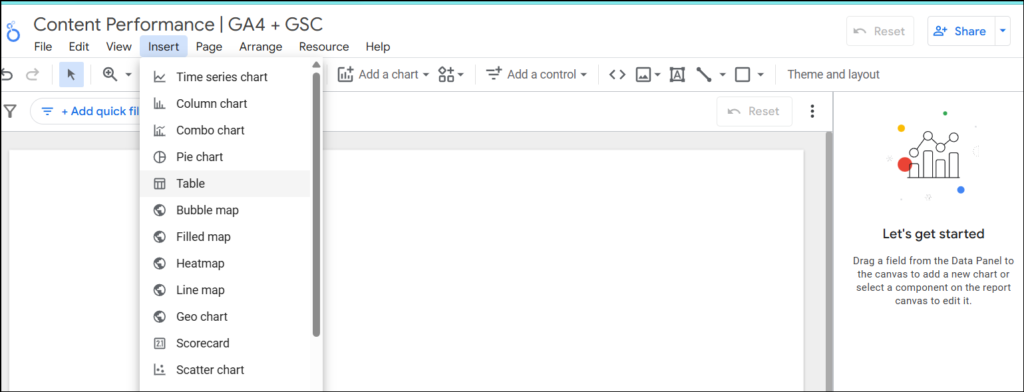
Task: Open the File menu
Action: [x=43, y=46]
